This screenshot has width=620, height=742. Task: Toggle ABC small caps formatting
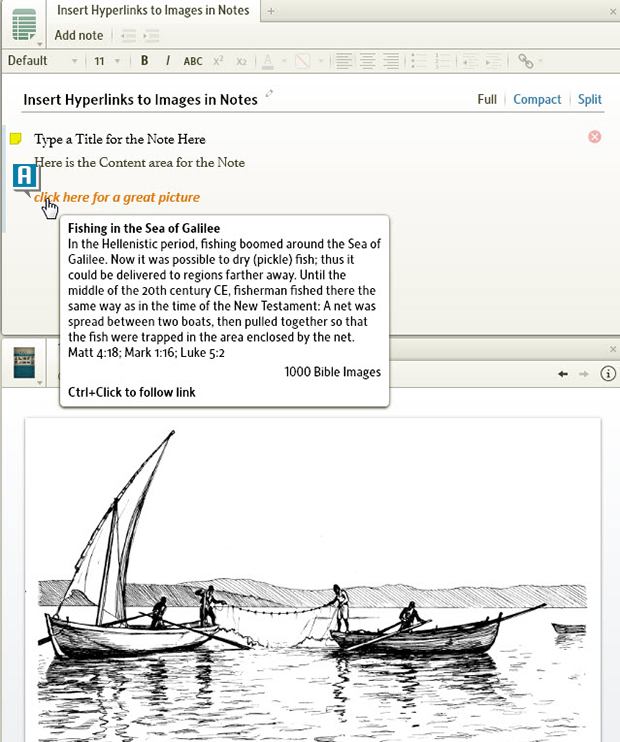click(x=193, y=61)
